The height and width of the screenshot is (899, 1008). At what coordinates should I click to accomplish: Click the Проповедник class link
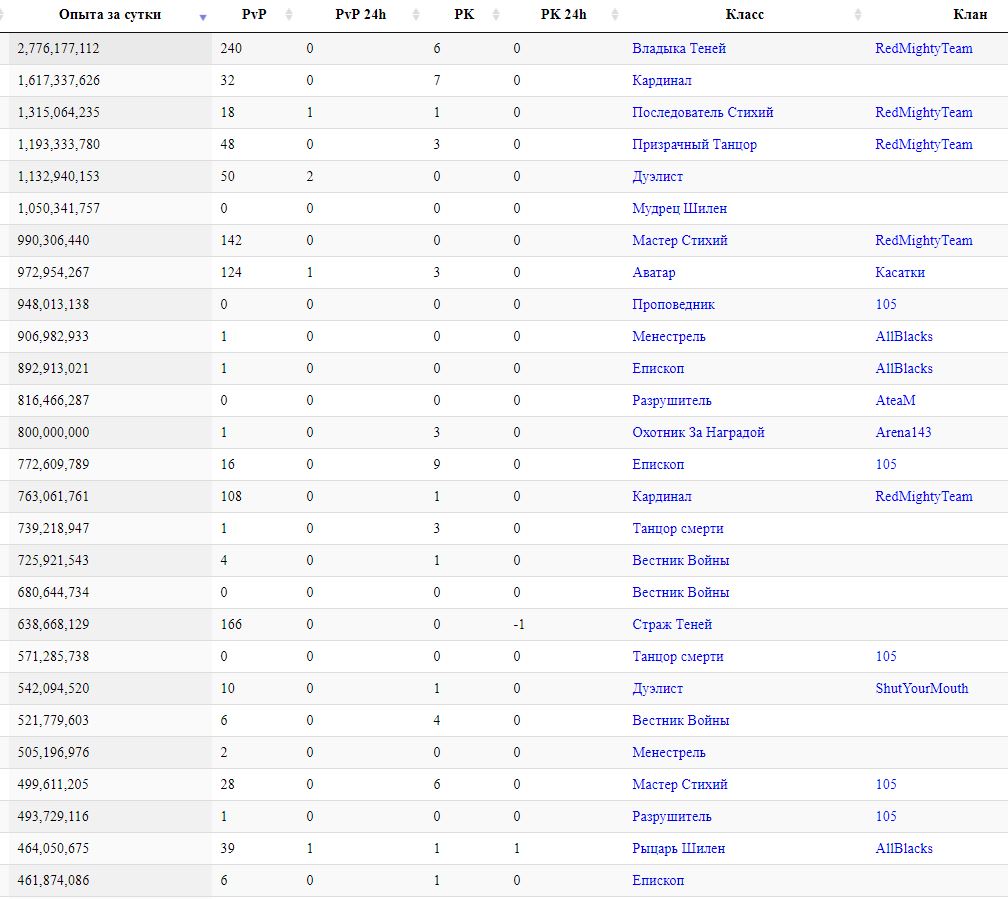[x=673, y=304]
